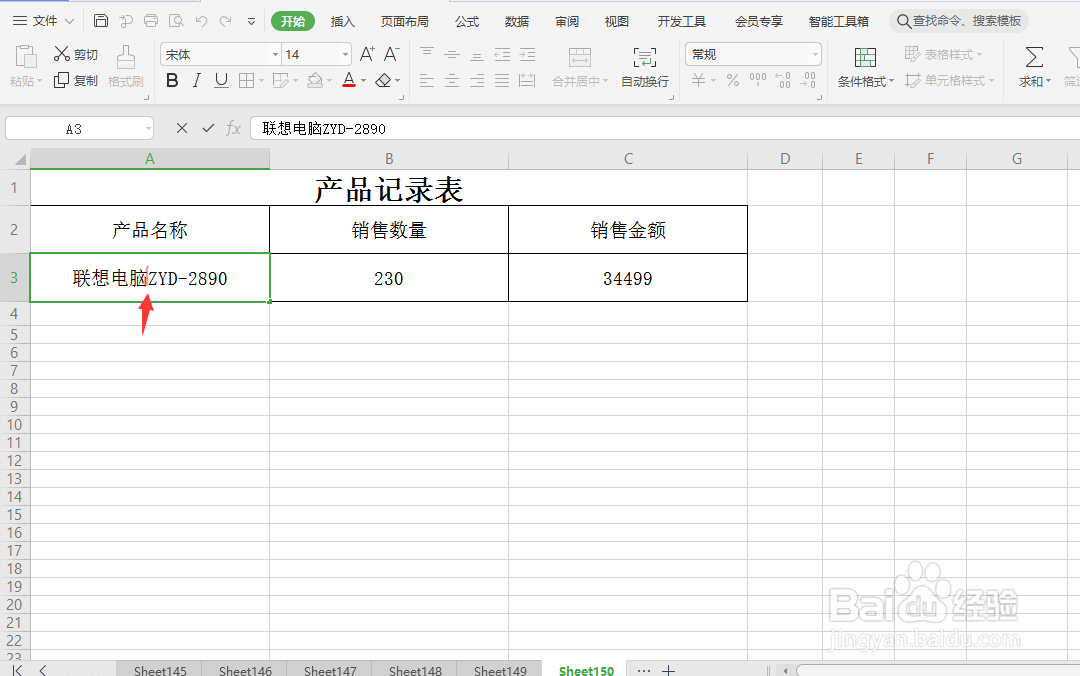The width and height of the screenshot is (1080, 676).
Task: Click search commands box 查找命令
Action: (x=959, y=21)
